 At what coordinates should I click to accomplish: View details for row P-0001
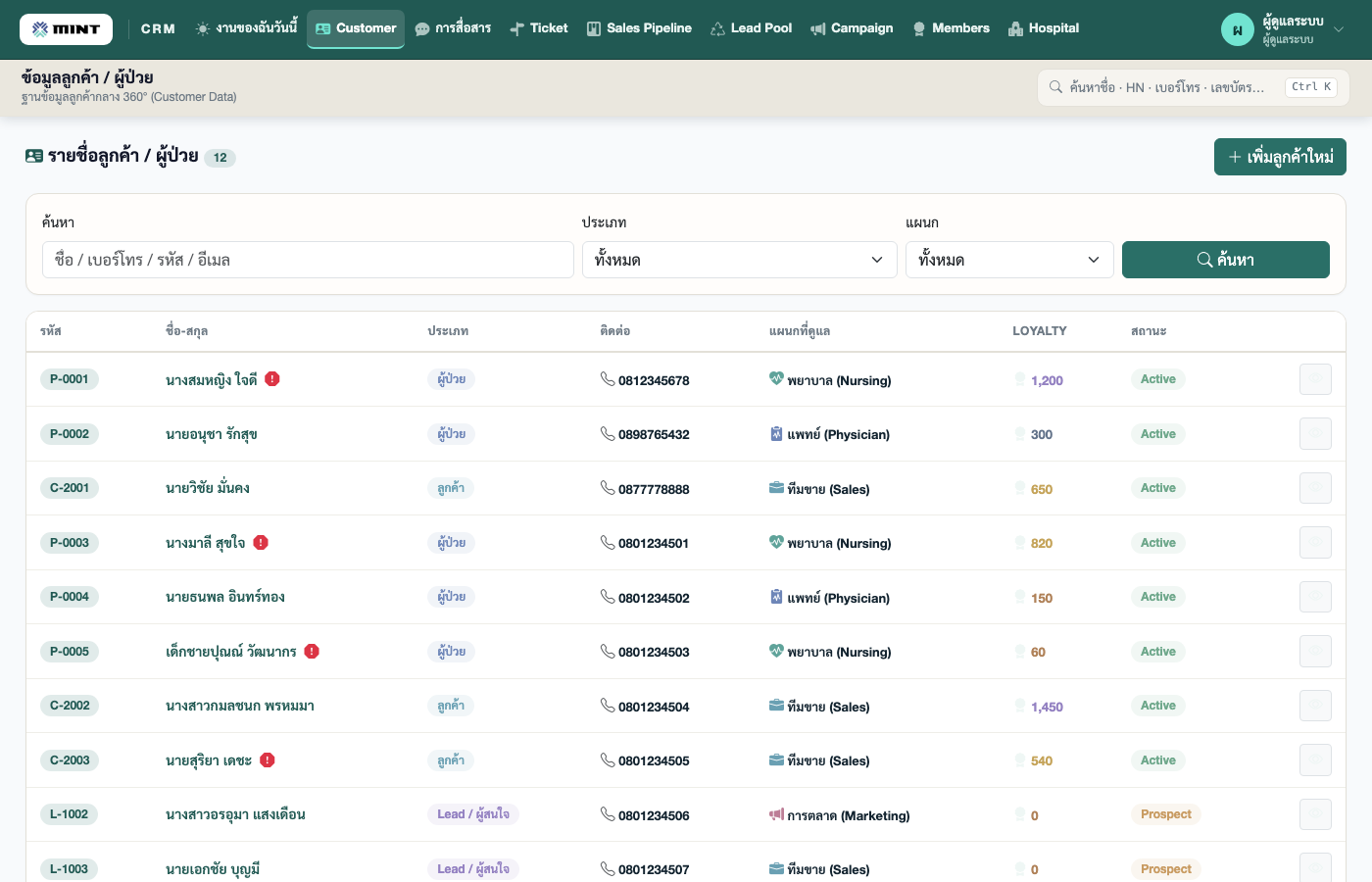pos(1315,379)
